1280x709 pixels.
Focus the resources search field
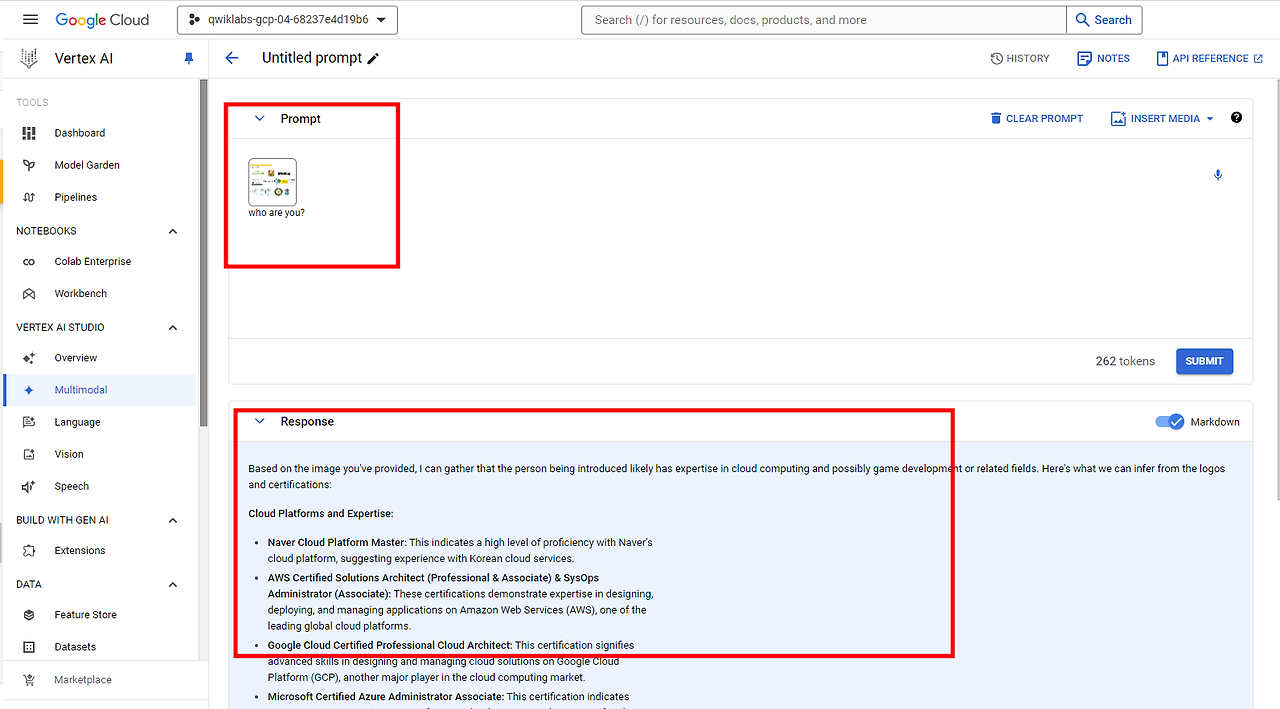824,20
